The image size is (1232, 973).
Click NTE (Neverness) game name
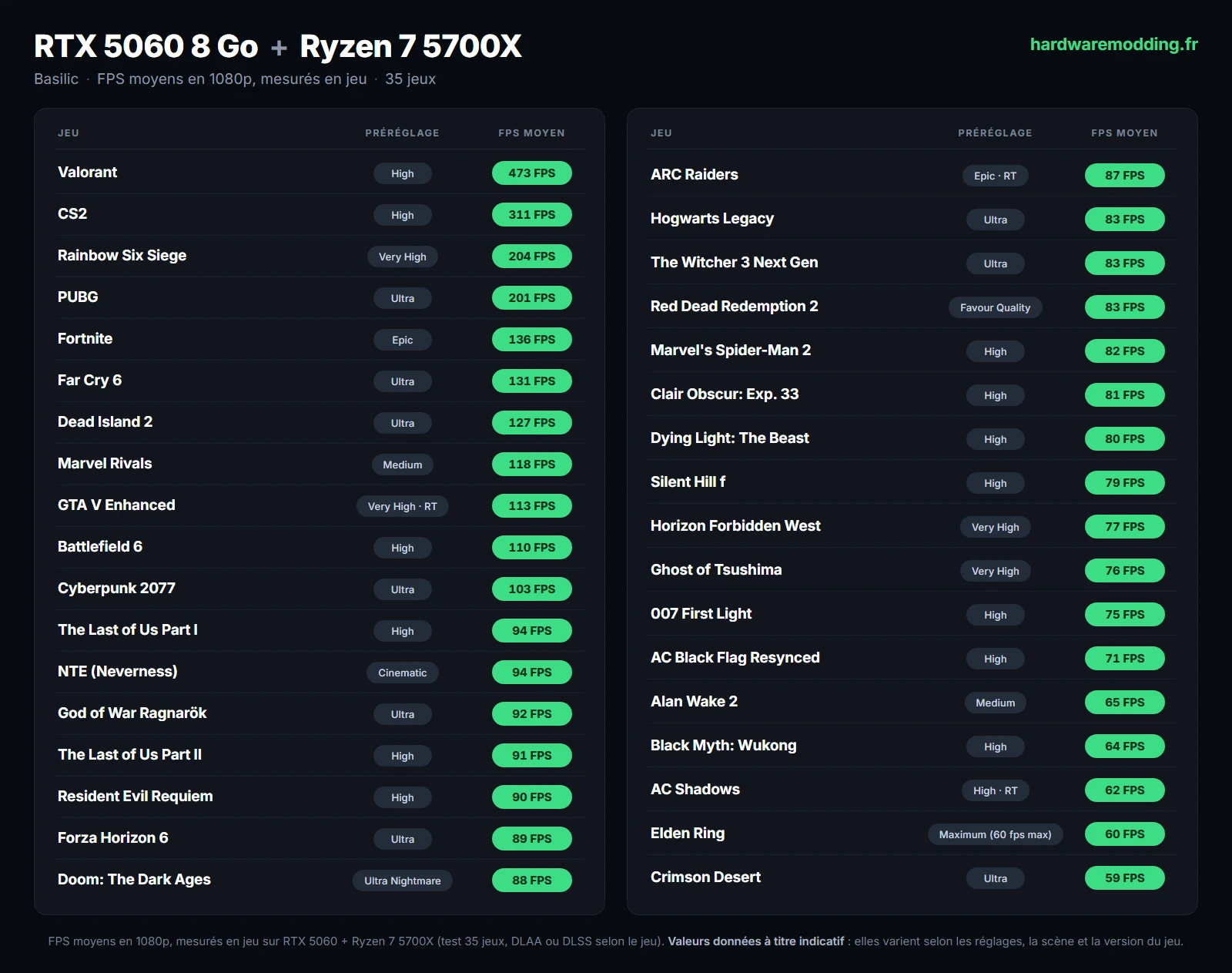(117, 672)
